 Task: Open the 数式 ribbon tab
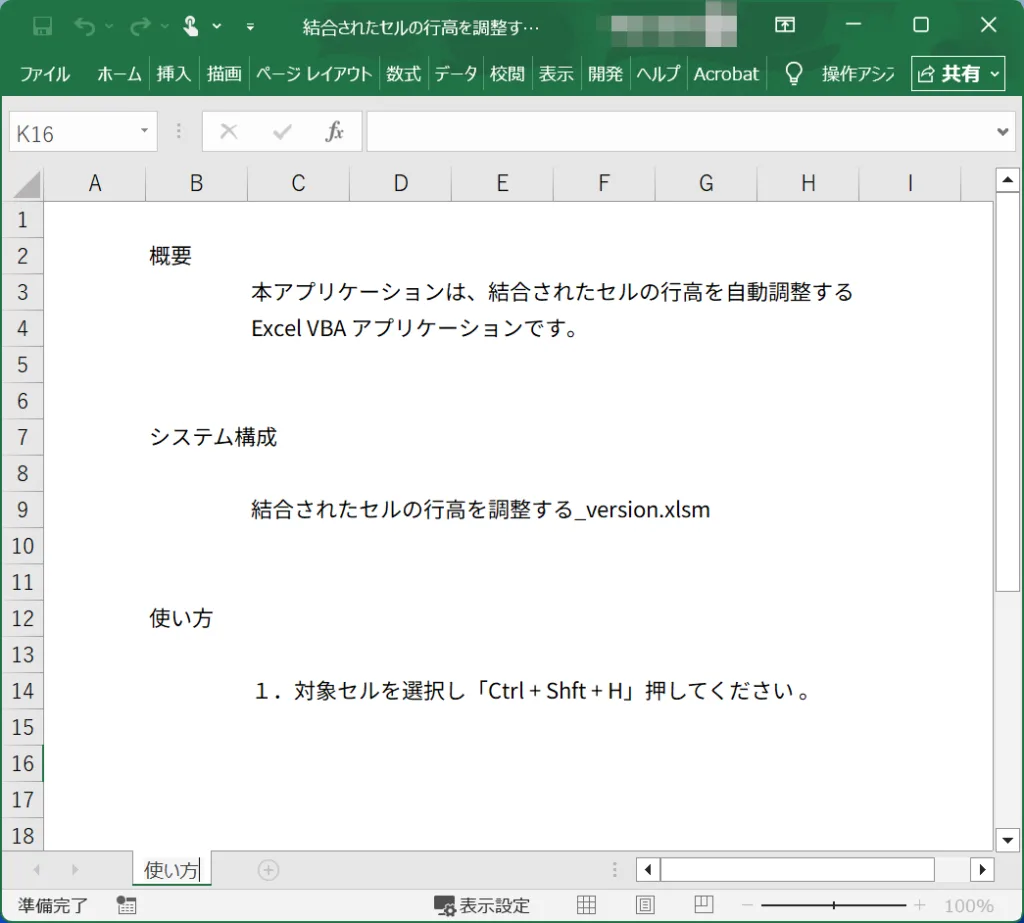coord(403,74)
